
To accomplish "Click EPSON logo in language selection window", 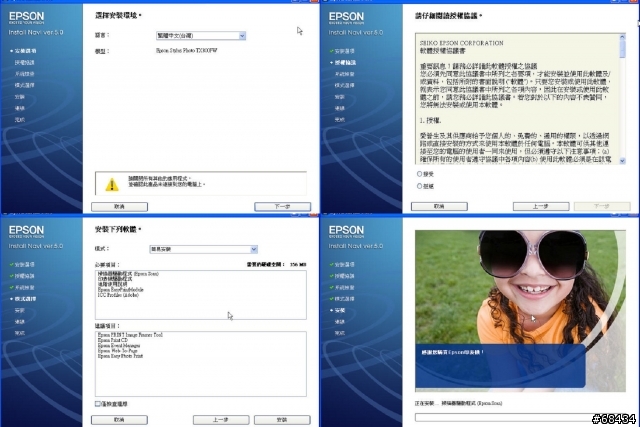I will point(27,18).
